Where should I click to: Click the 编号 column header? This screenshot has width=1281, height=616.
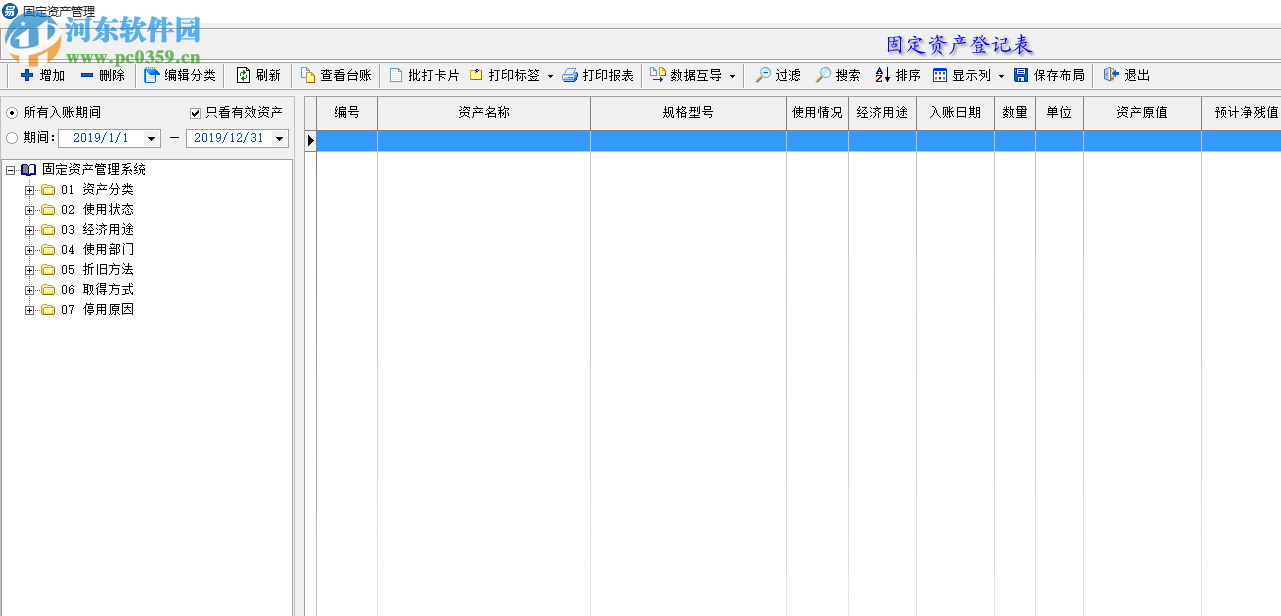click(x=347, y=113)
